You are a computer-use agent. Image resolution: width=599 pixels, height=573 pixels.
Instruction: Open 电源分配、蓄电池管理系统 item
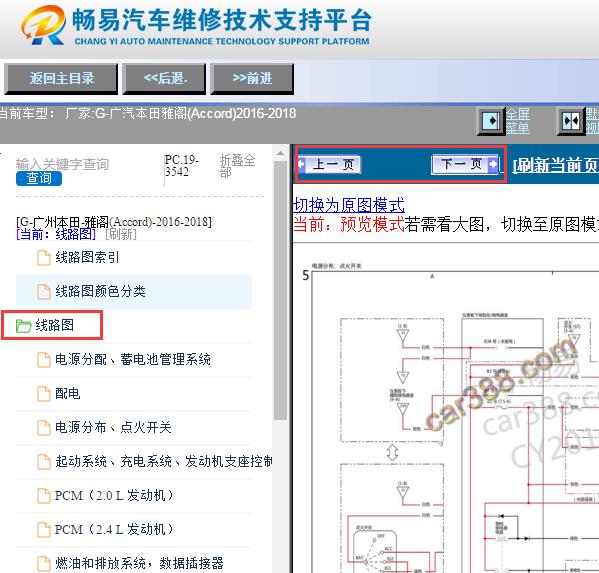coord(134,359)
